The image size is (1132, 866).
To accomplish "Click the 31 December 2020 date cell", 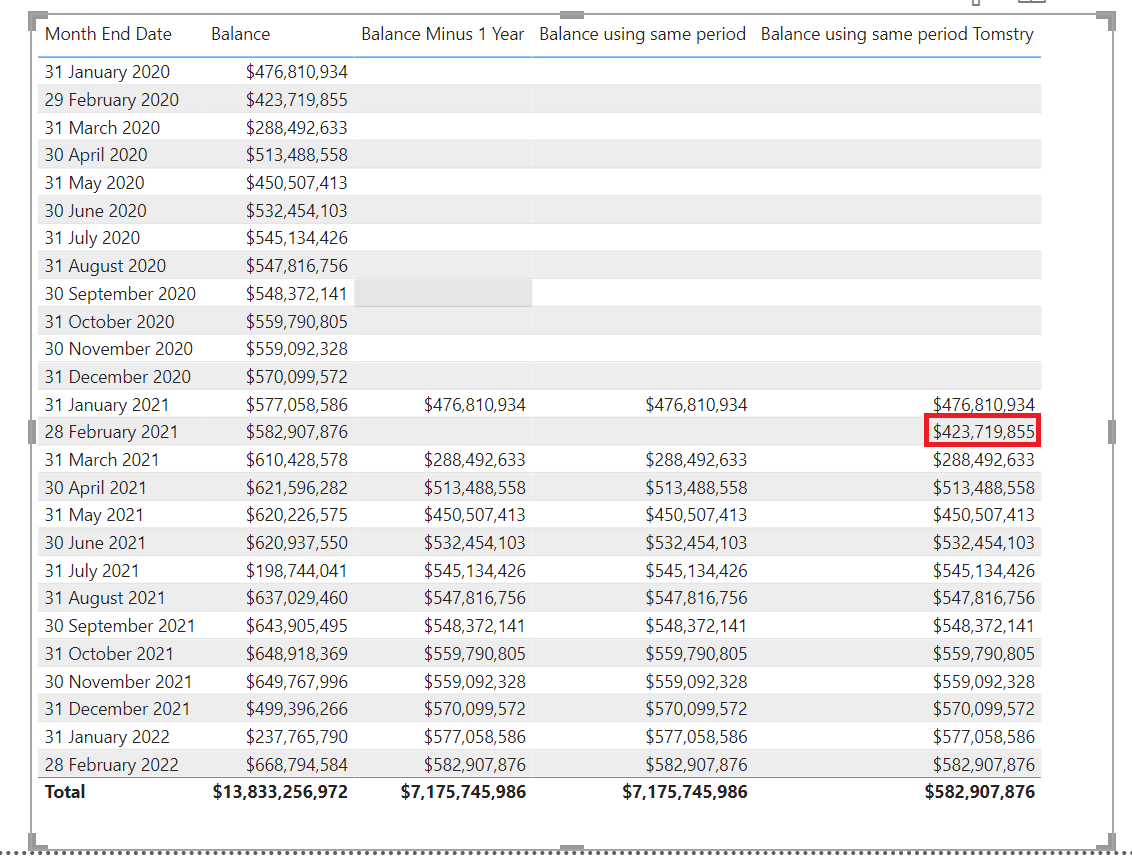I will (118, 377).
